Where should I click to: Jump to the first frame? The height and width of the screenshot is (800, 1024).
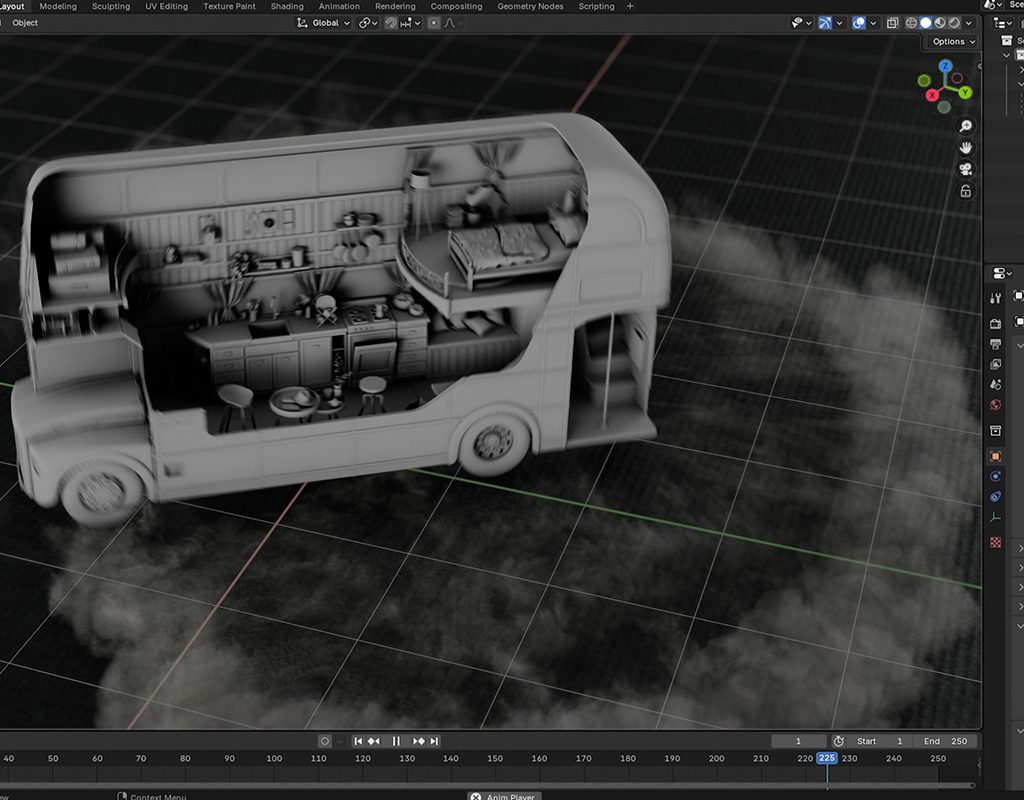click(358, 741)
